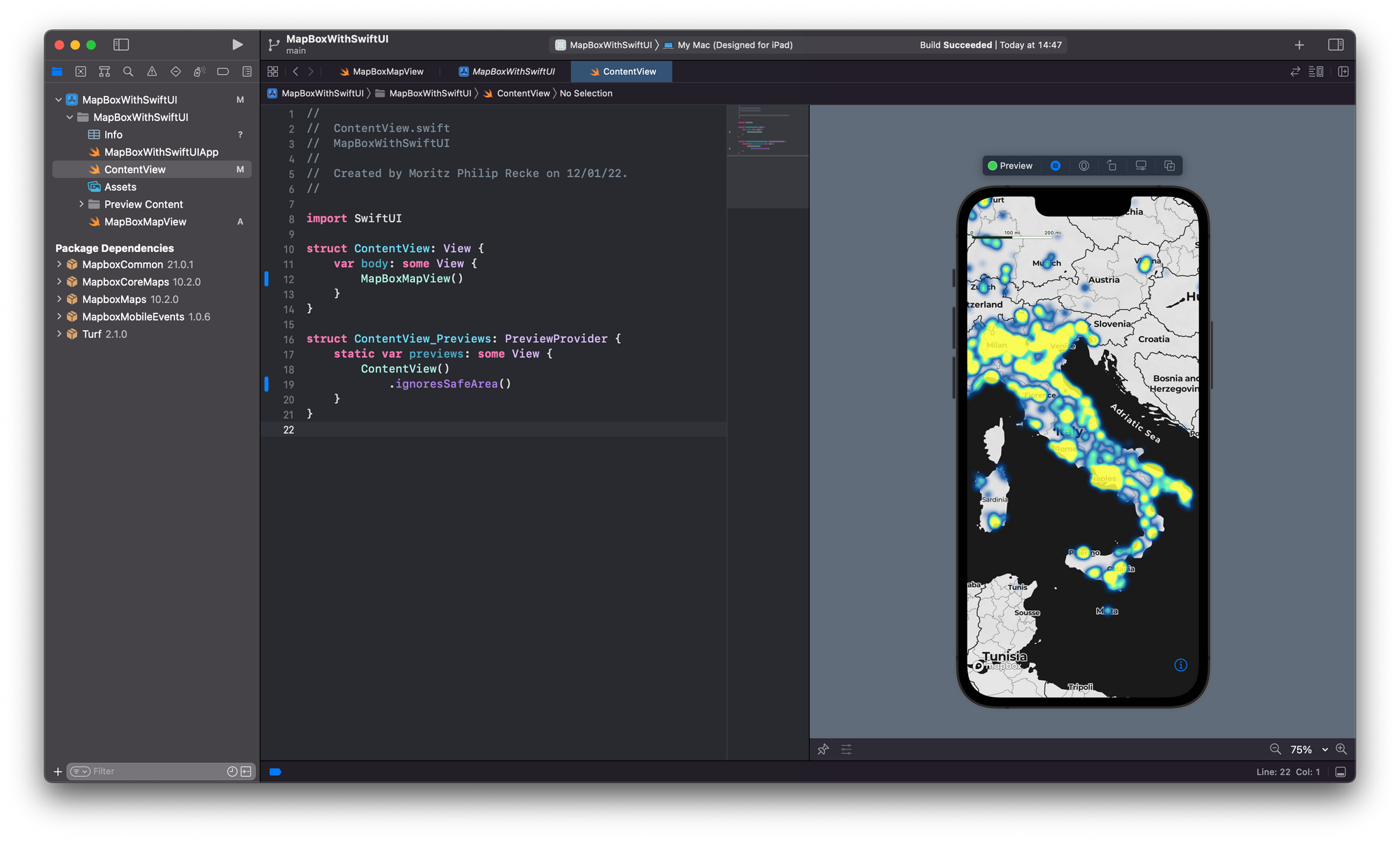Viewport: 1400px width, 841px height.
Task: Open the Find navigator
Action: tap(127, 71)
